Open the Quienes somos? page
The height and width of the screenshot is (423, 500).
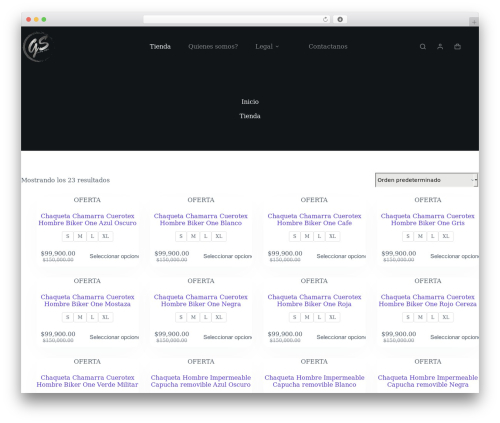point(213,47)
